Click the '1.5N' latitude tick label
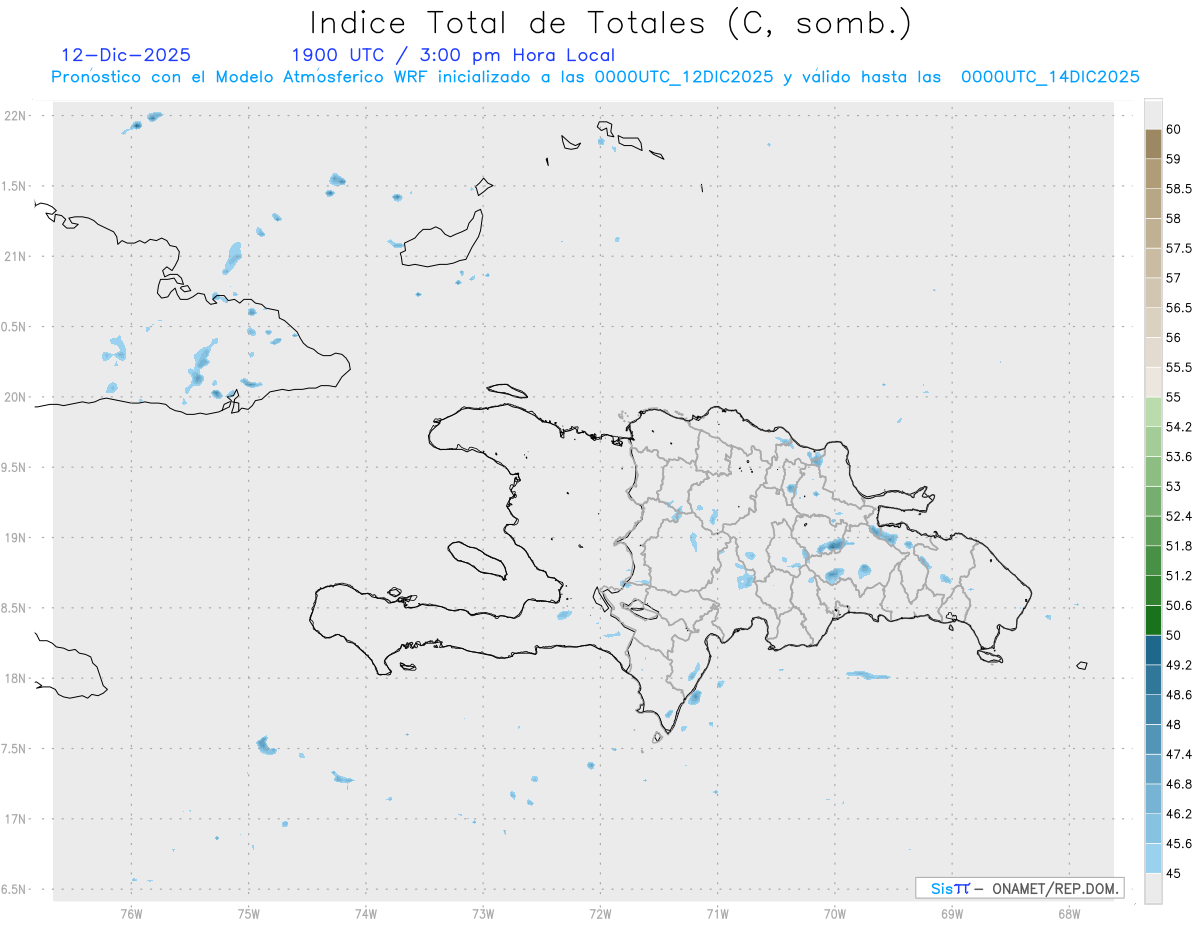The width and height of the screenshot is (1200, 927). point(15,187)
